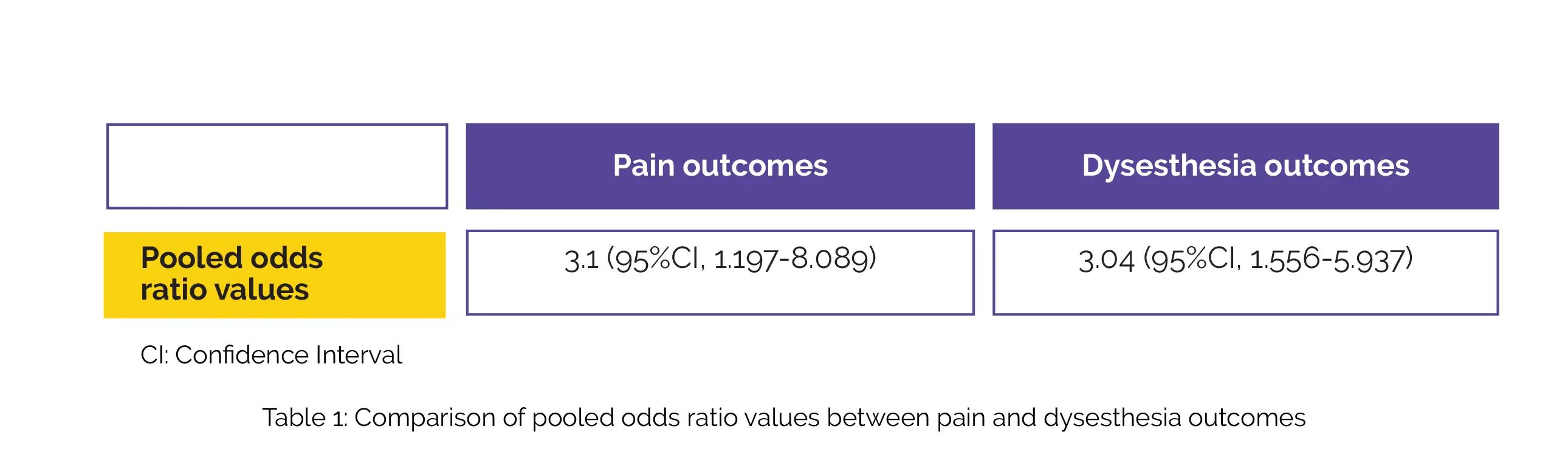Click the word Dysesthesia in the purple header
Viewport: 1568px width, 471px height.
point(1169,165)
